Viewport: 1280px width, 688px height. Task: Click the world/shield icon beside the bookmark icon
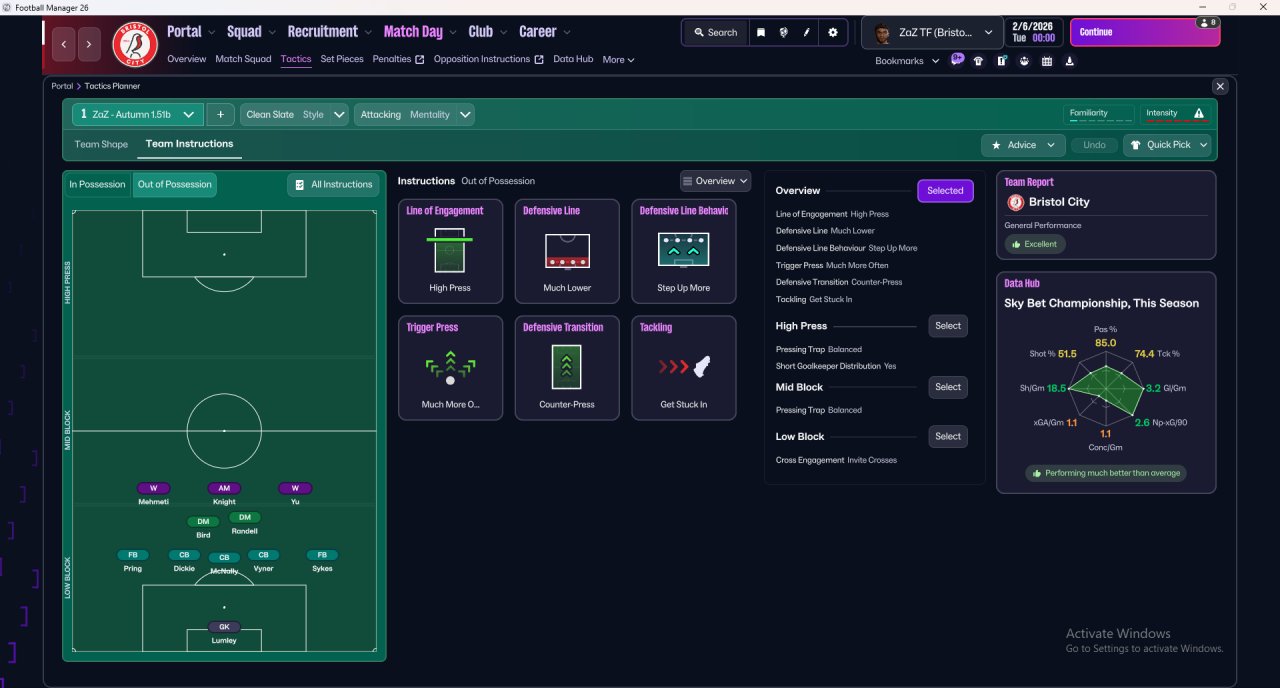(784, 32)
